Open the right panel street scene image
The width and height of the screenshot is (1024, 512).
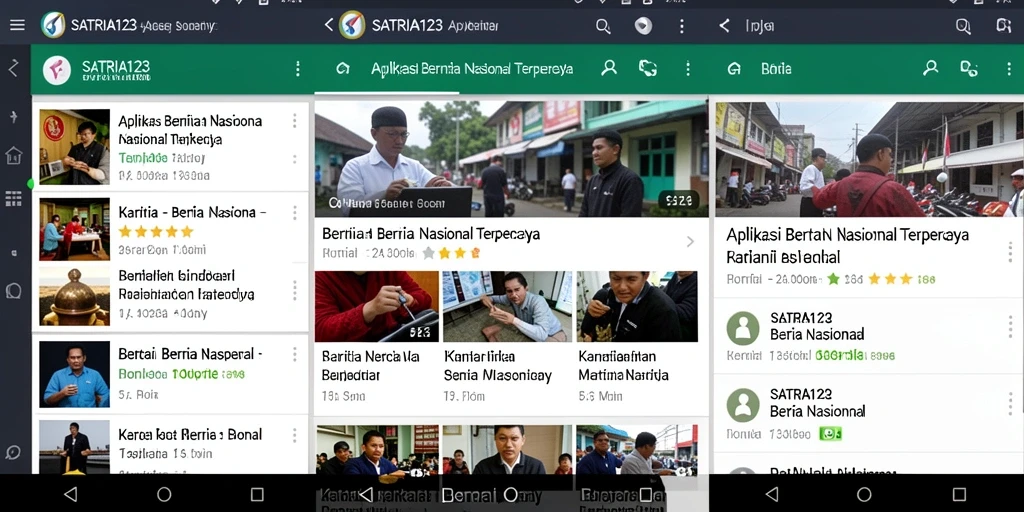tap(869, 159)
